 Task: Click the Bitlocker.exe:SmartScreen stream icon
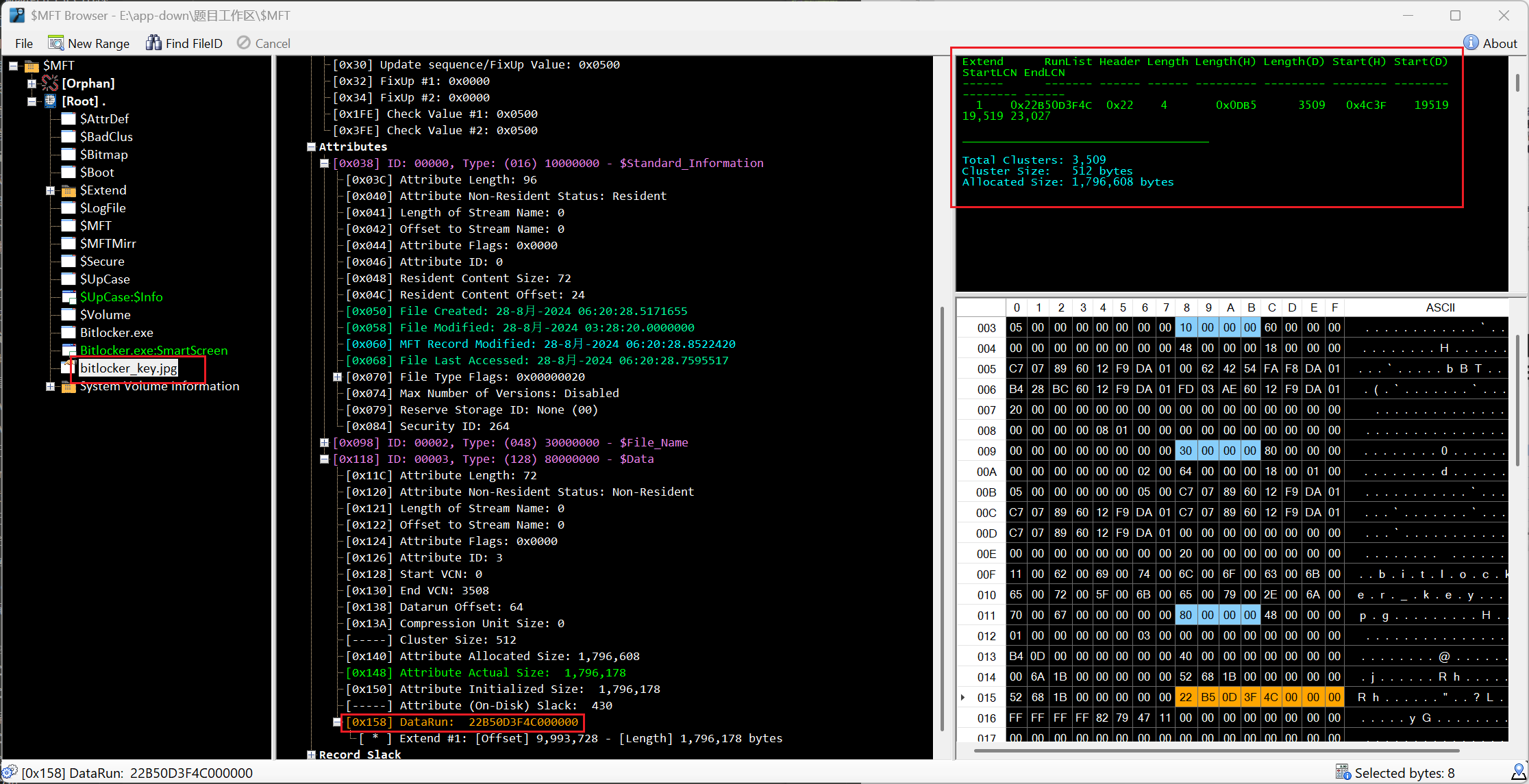tap(69, 351)
